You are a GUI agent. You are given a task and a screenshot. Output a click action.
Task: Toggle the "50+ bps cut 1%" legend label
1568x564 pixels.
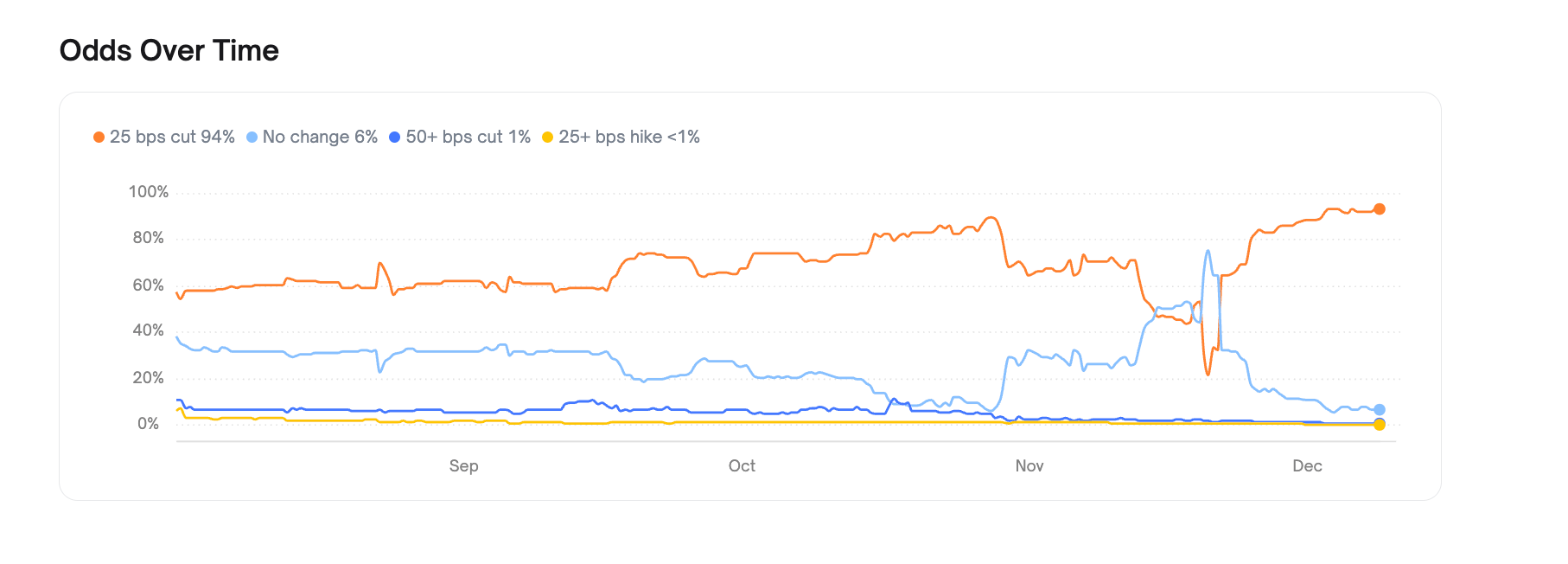coord(468,137)
